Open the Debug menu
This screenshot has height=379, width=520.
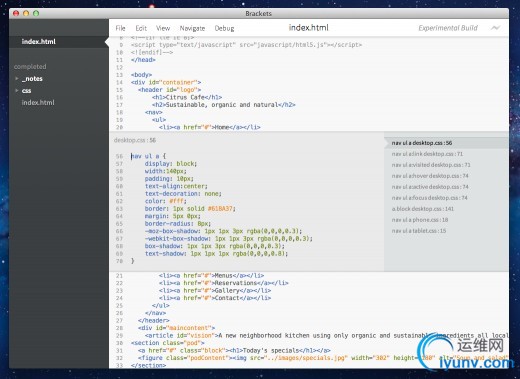[x=224, y=28]
